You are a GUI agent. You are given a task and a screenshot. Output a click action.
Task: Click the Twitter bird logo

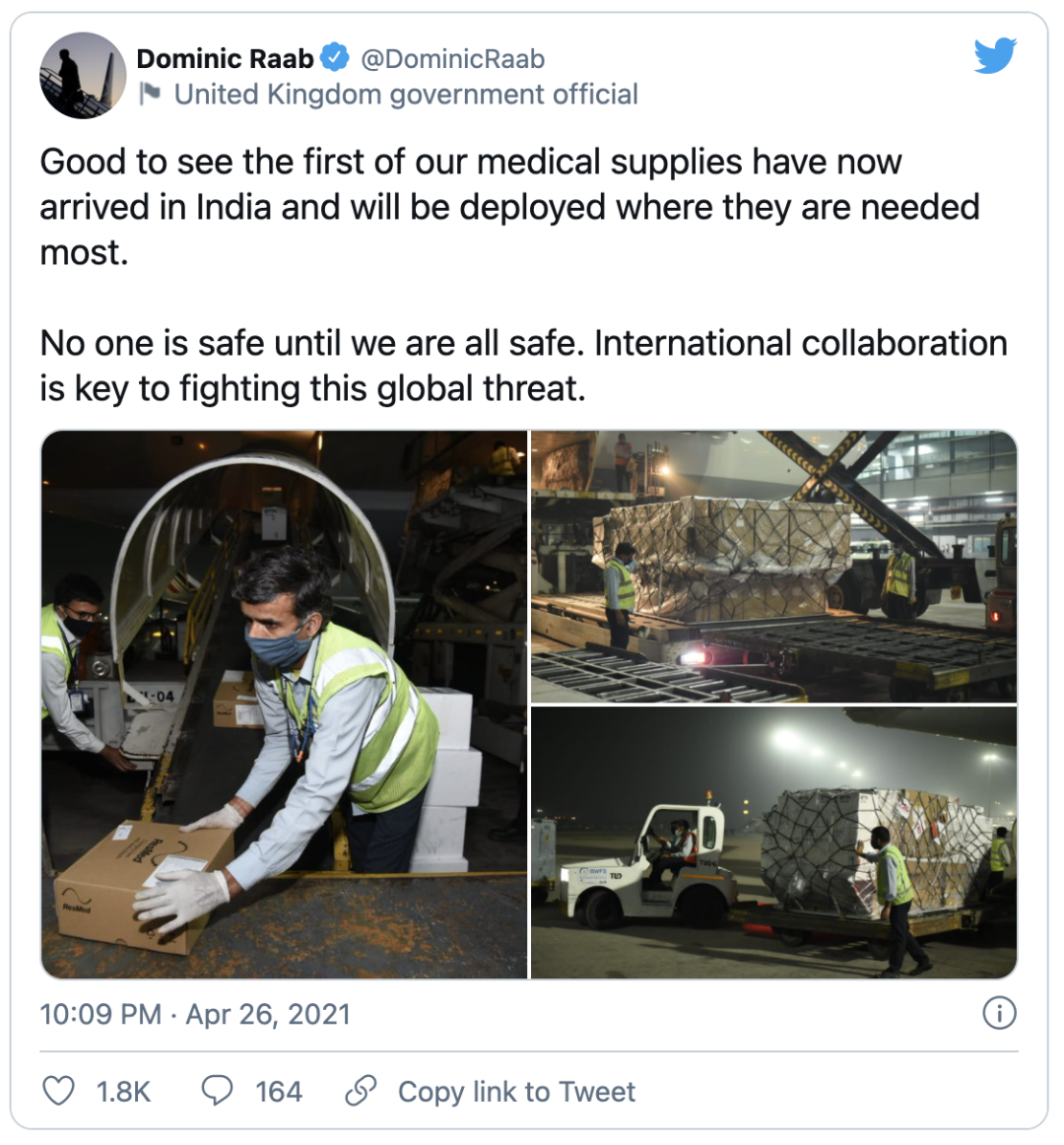[995, 55]
